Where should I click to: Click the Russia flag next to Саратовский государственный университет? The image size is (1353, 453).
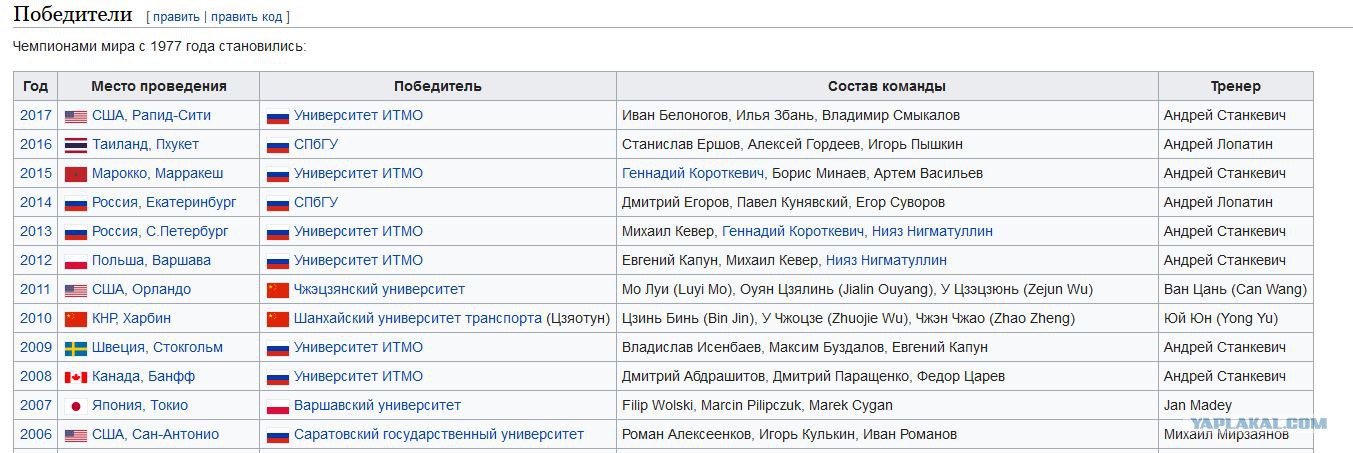click(x=278, y=435)
